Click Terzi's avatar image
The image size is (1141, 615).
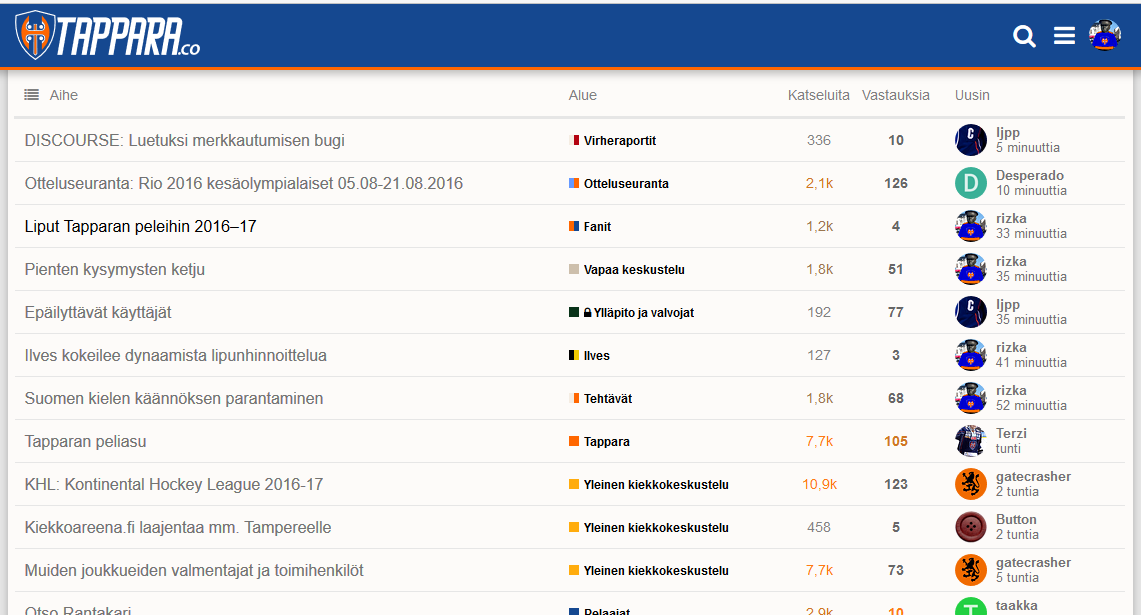point(971,441)
